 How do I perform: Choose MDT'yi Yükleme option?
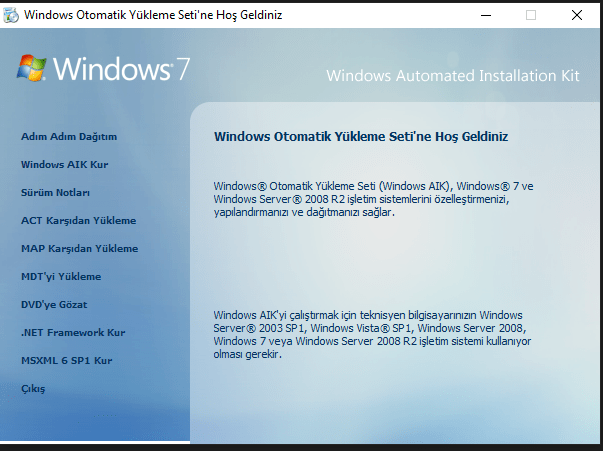point(61,276)
